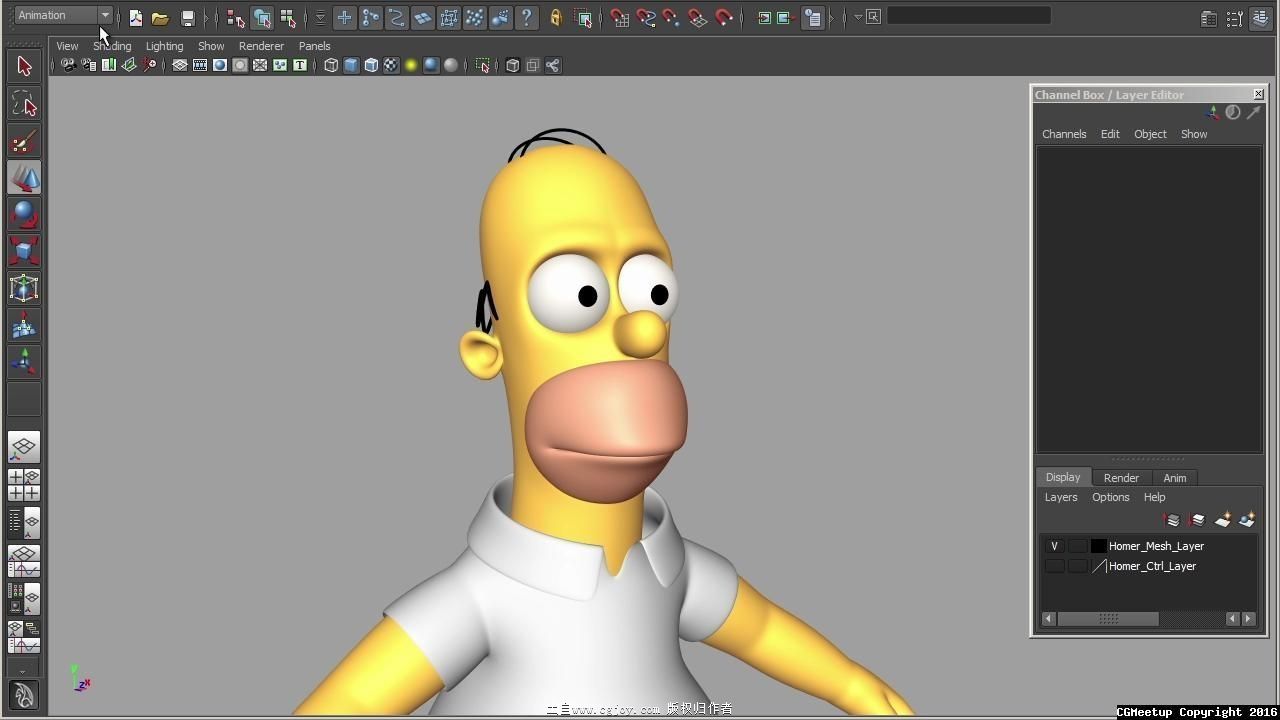Show Tool Settings panel icon

1235,18
